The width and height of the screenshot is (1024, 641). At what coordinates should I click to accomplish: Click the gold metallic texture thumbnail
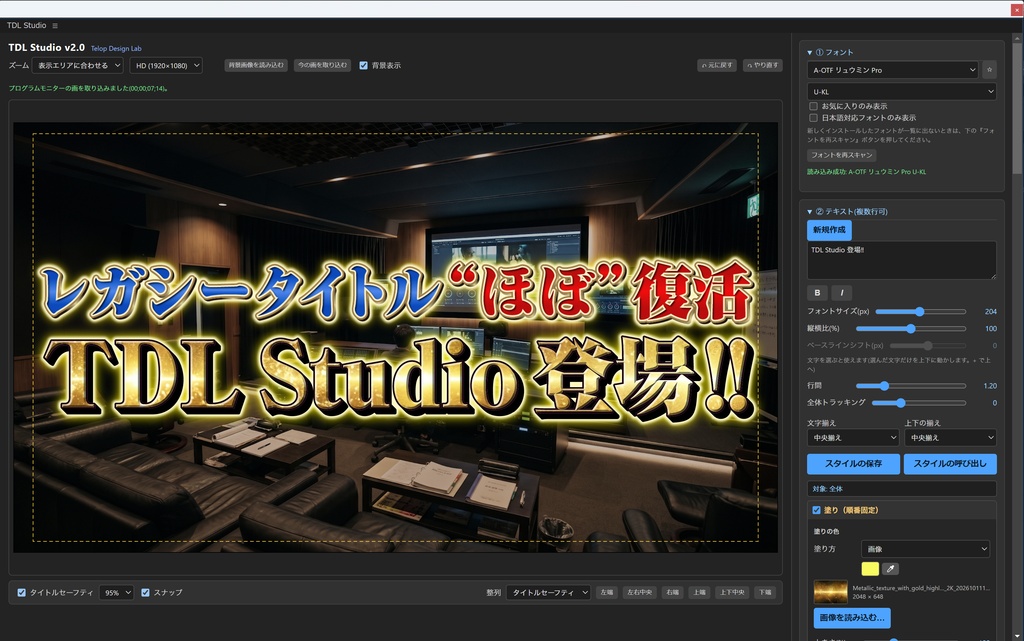coord(830,591)
